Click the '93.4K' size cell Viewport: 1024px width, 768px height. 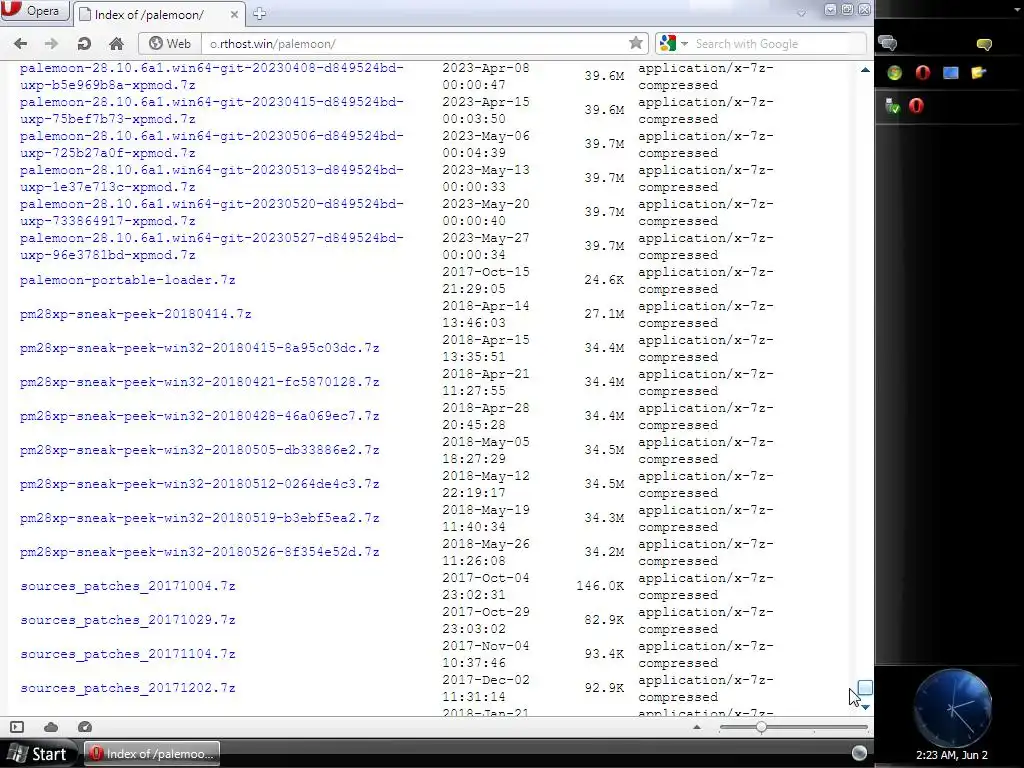[x=604, y=654]
